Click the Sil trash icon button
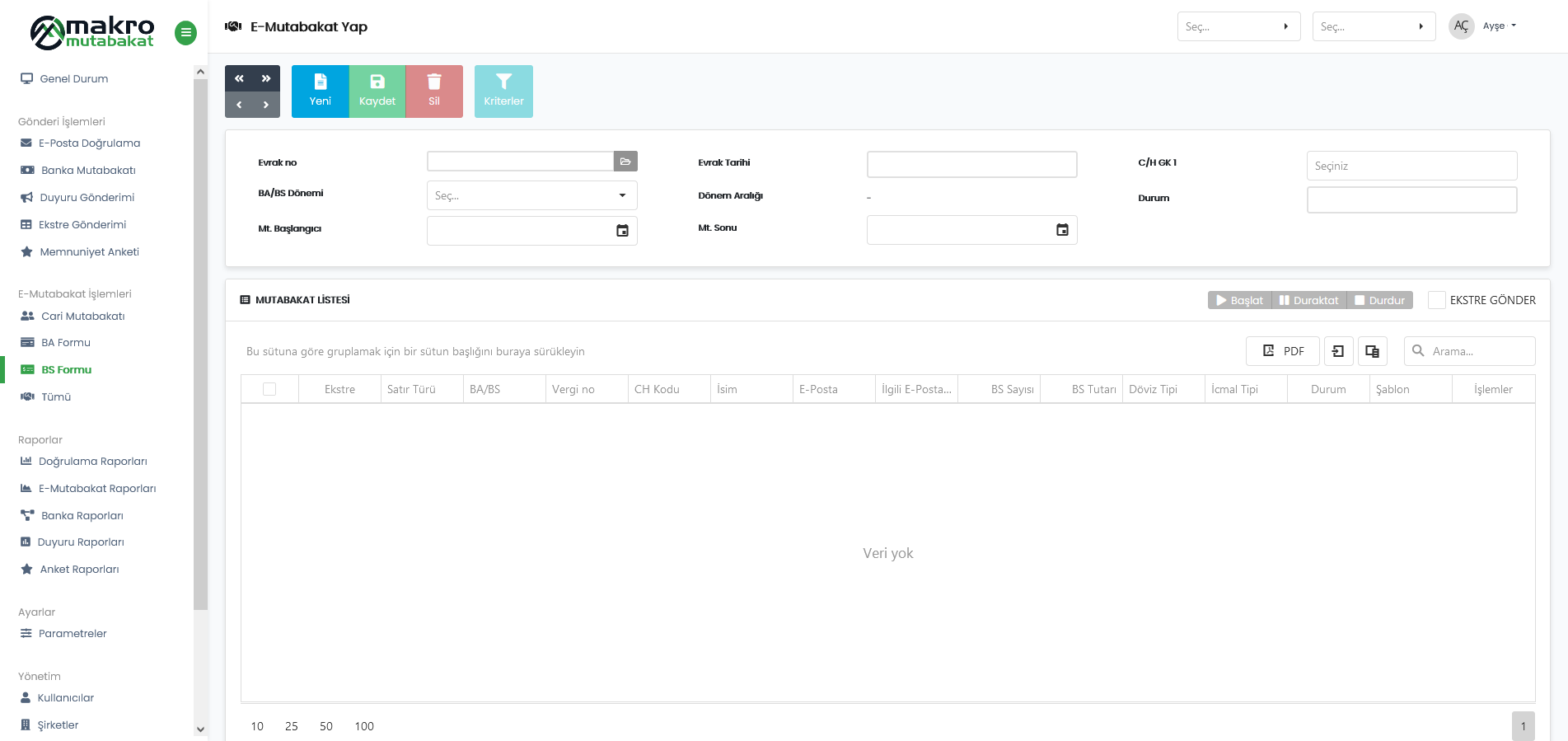1568x741 pixels. click(434, 91)
